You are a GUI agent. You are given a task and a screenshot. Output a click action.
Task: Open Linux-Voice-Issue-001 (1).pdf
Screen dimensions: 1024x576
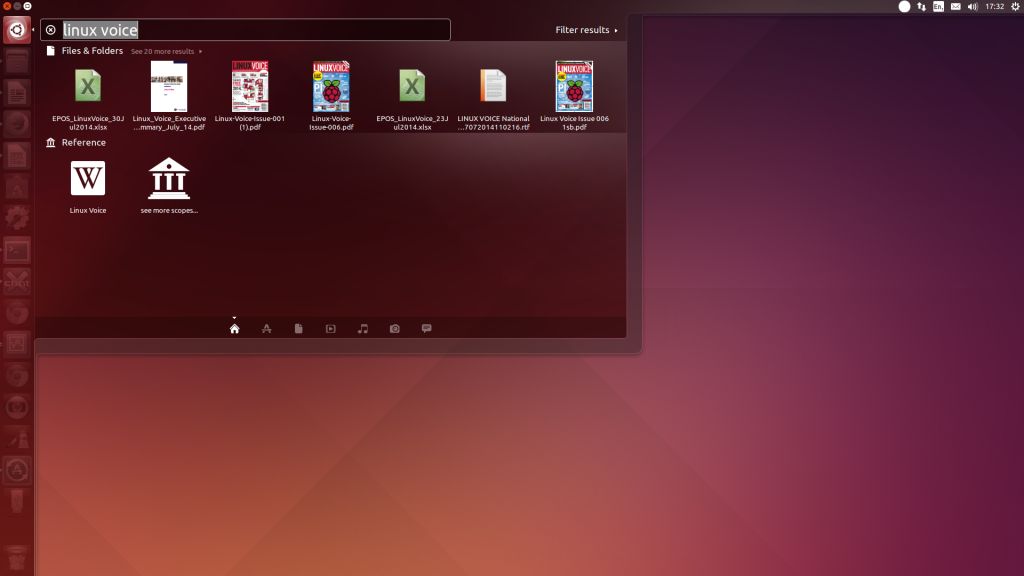tap(250, 96)
